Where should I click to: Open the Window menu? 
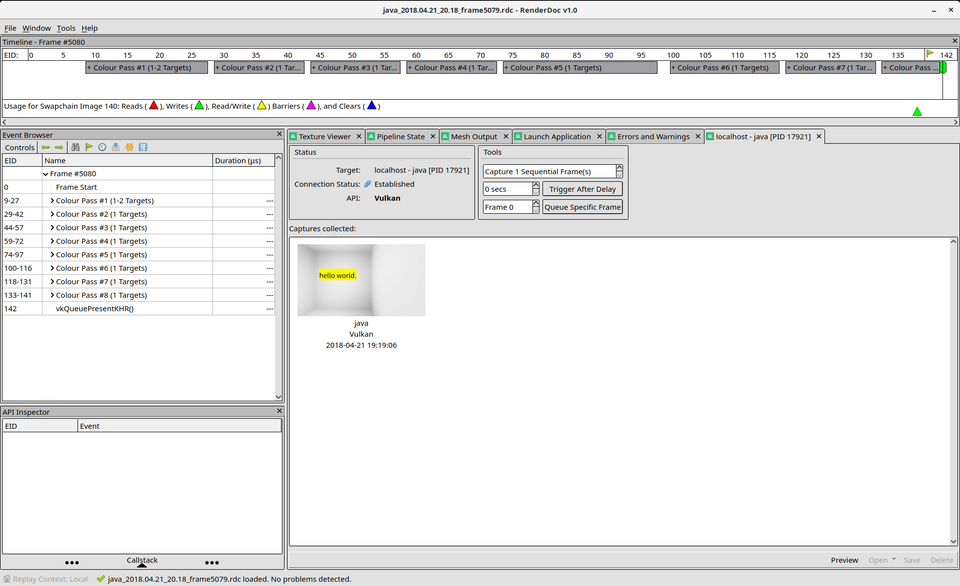(x=36, y=28)
